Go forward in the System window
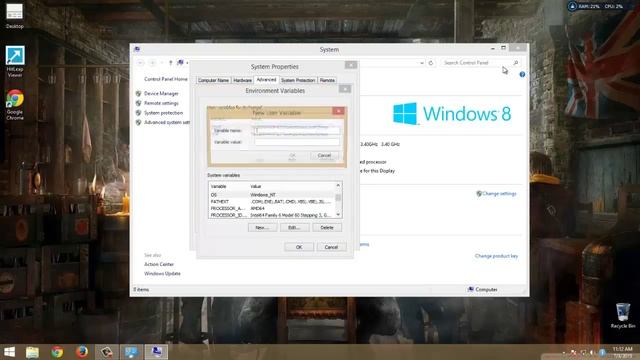640x360 pixels. 153,63
